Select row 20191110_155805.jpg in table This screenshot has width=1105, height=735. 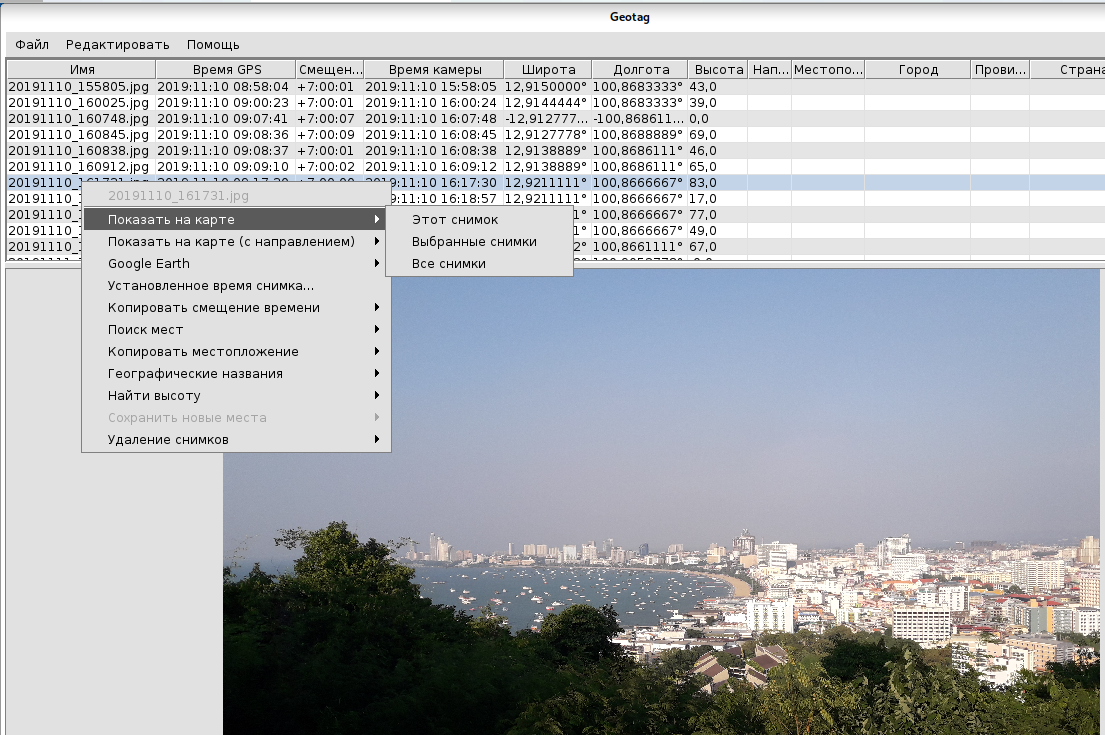click(x=78, y=87)
